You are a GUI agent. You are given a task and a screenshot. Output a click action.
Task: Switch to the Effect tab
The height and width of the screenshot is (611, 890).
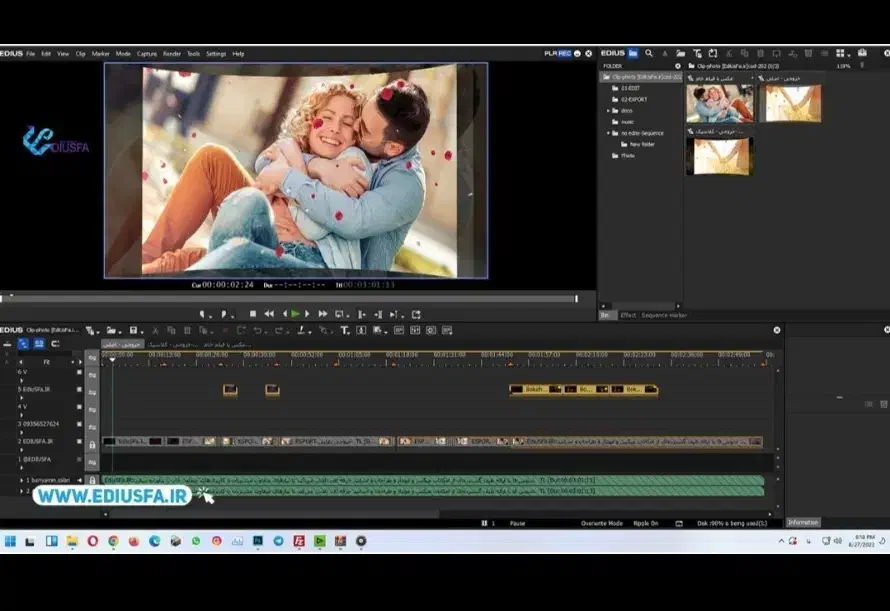[x=628, y=315]
